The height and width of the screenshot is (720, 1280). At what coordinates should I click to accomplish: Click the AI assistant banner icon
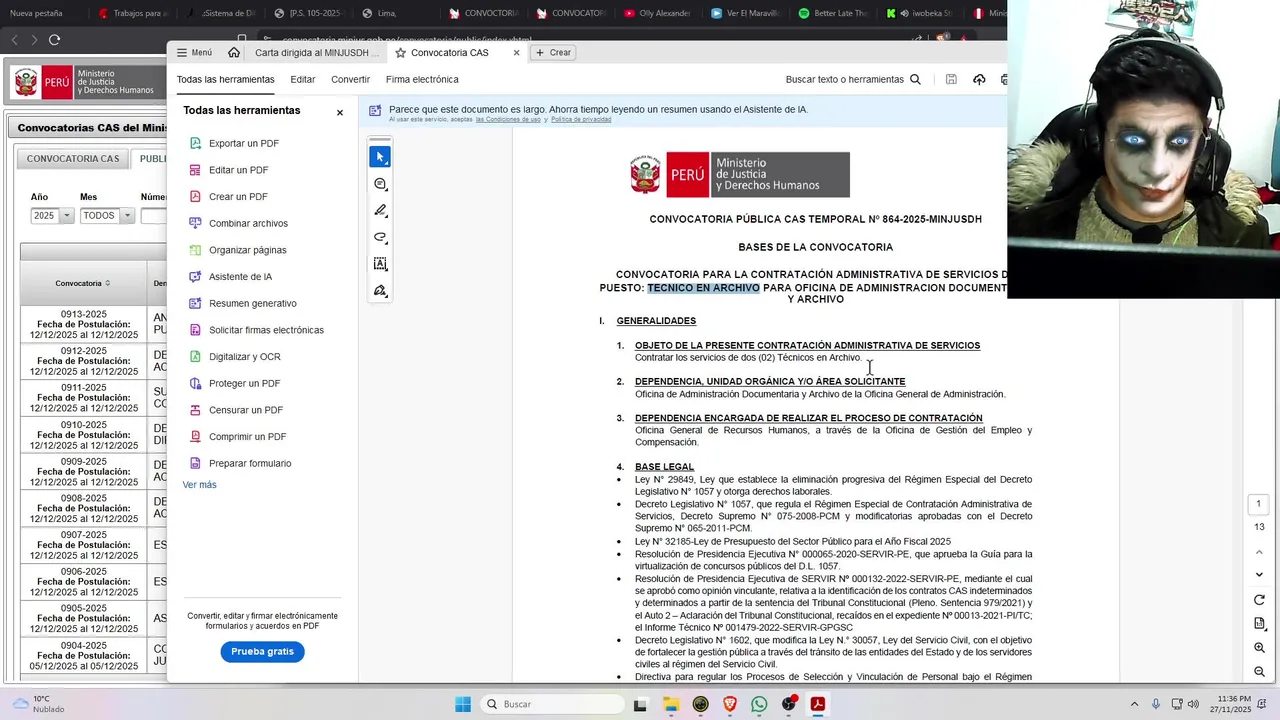pyautogui.click(x=375, y=111)
